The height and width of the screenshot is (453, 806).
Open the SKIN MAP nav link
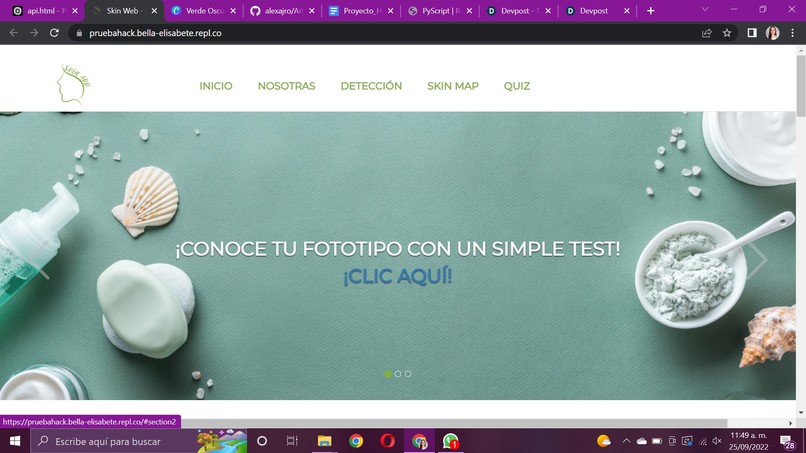[x=453, y=86]
